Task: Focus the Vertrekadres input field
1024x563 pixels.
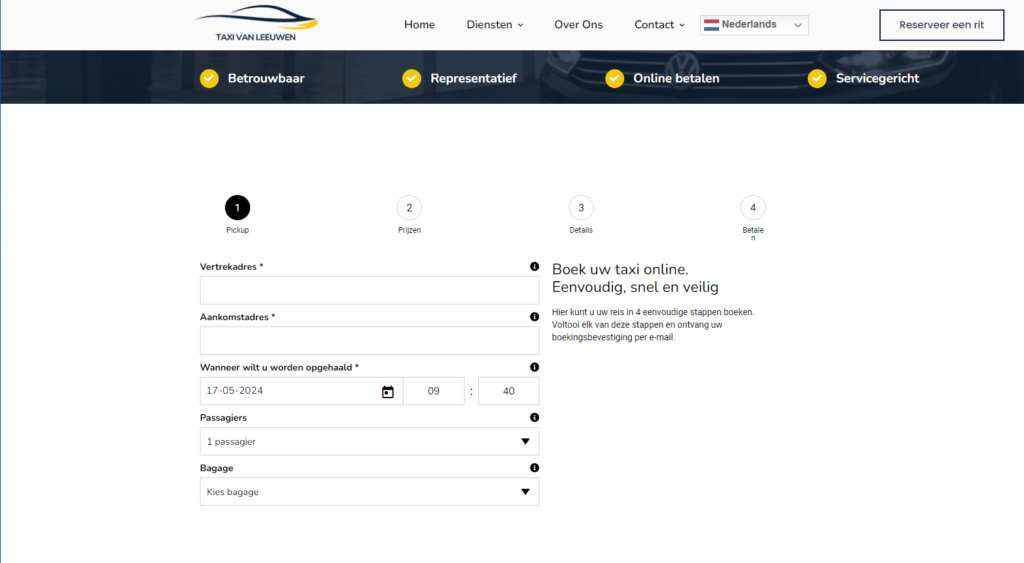Action: [x=370, y=290]
